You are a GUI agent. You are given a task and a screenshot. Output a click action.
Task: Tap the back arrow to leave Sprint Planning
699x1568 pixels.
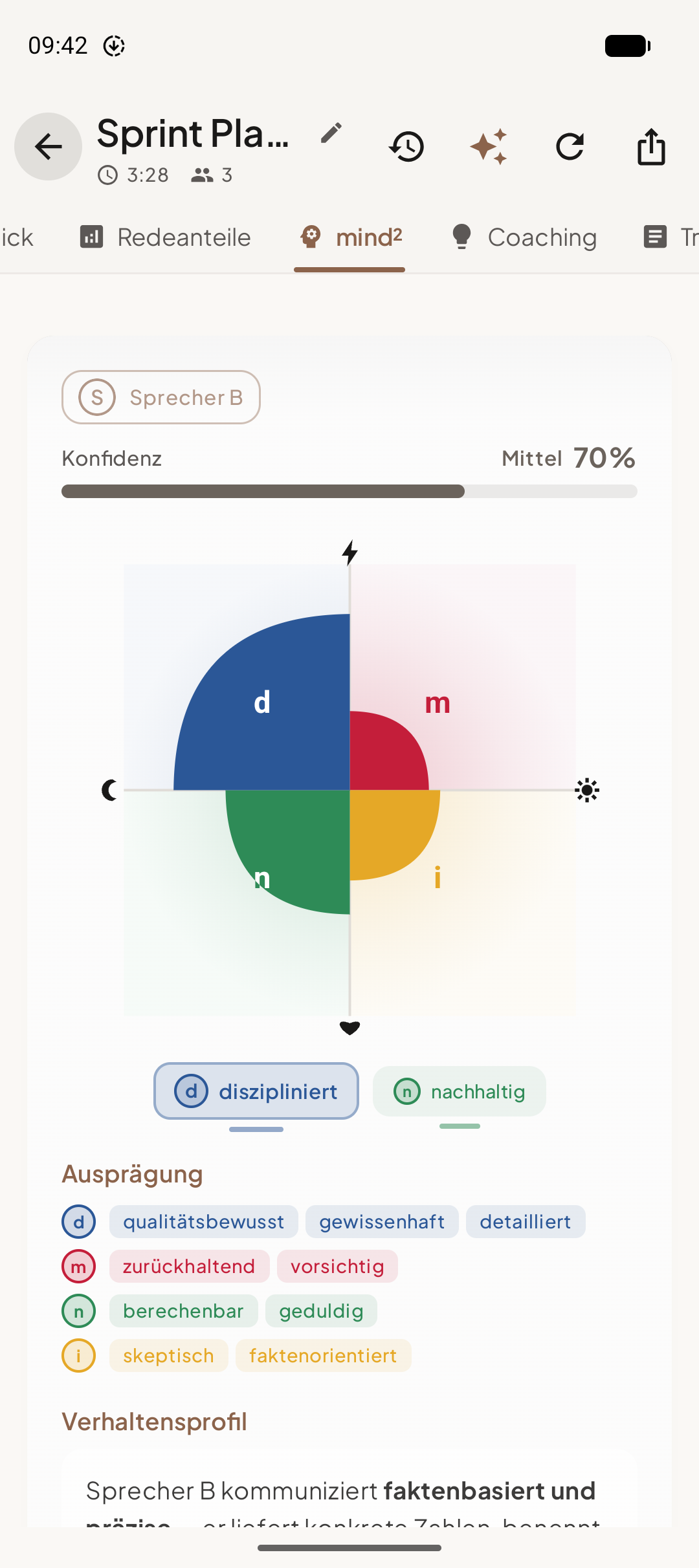click(48, 147)
